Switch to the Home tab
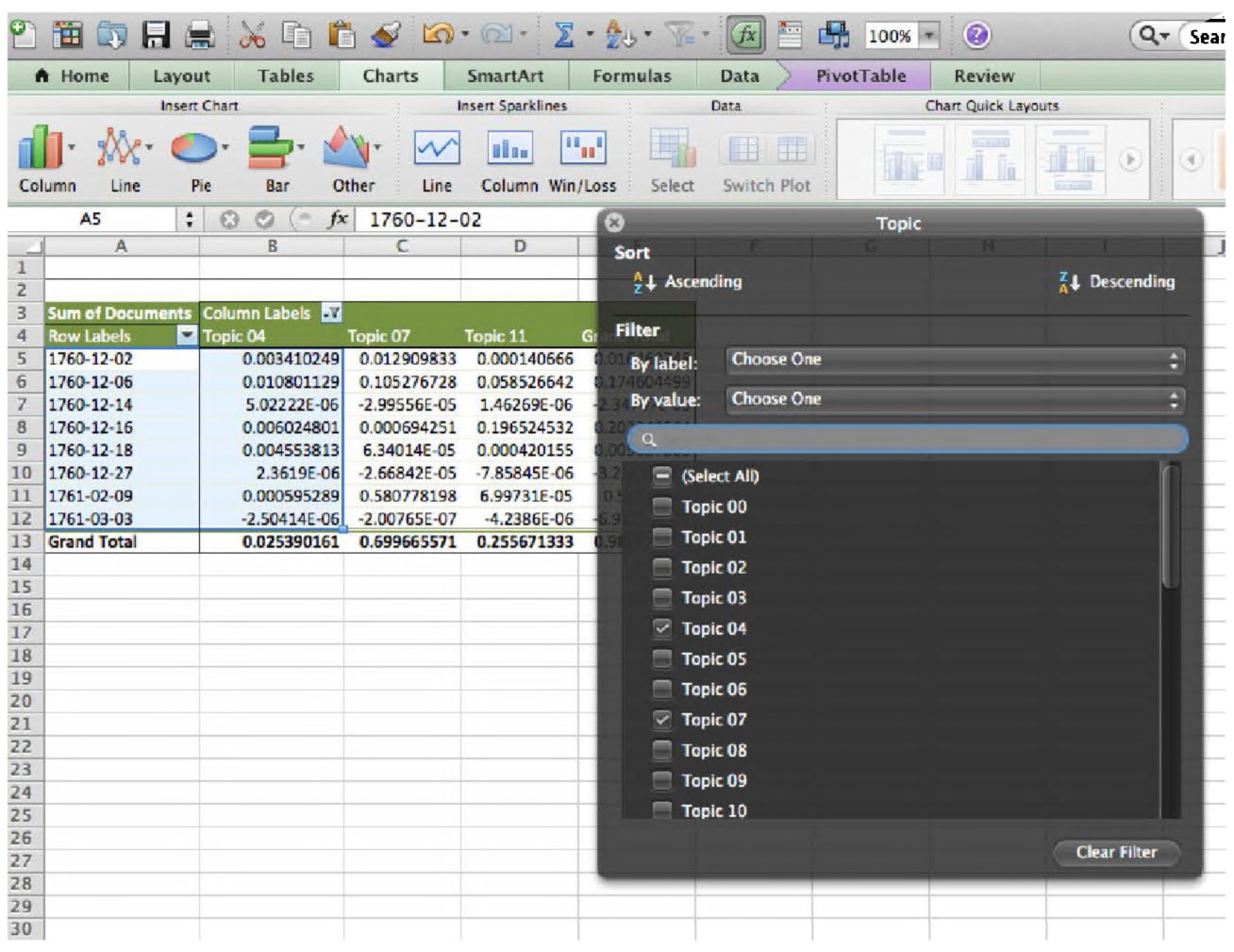 (x=72, y=75)
